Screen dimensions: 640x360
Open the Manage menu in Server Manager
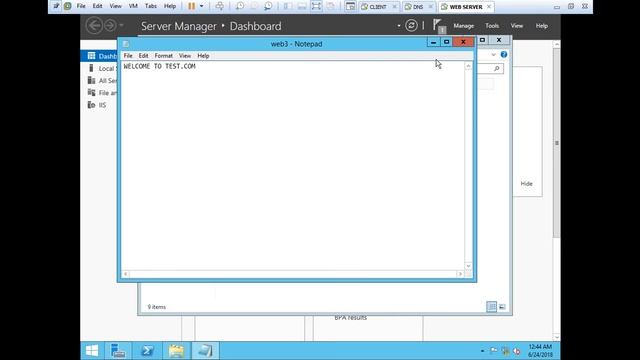[464, 26]
